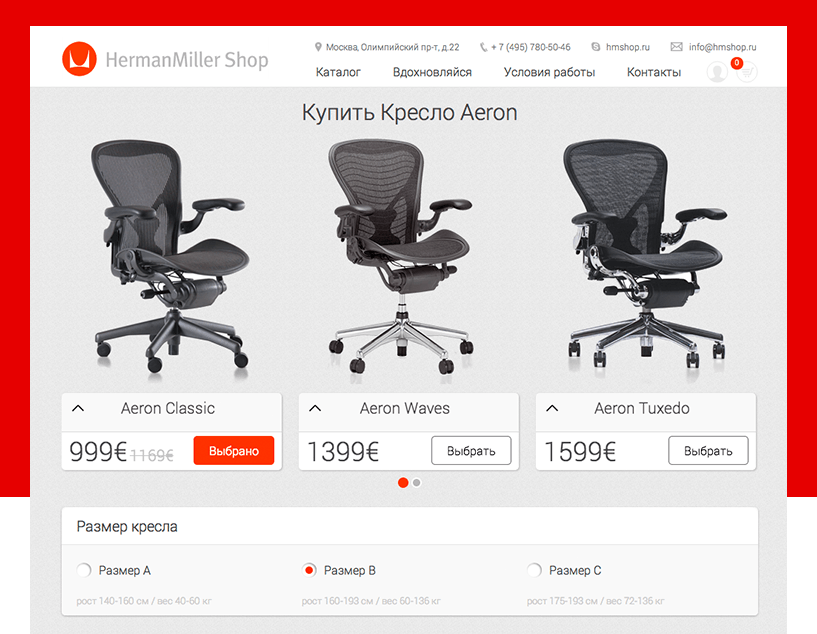Click the Aeron Waves title text

[x=404, y=408]
